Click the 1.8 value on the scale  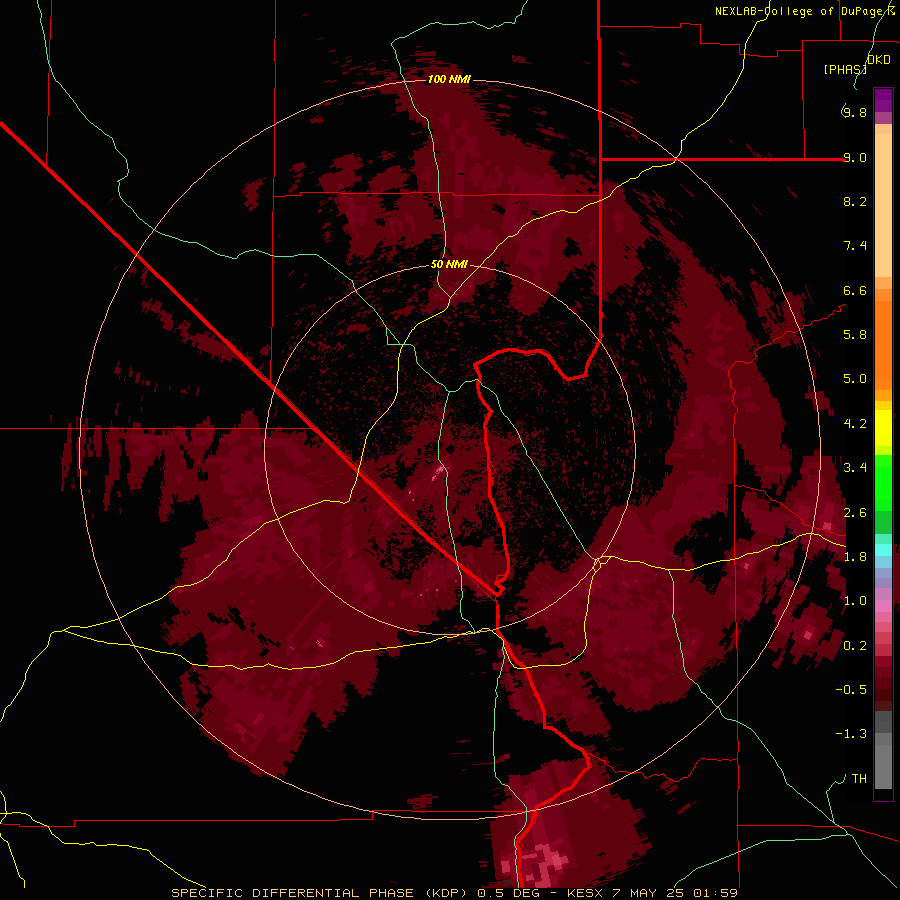point(855,557)
